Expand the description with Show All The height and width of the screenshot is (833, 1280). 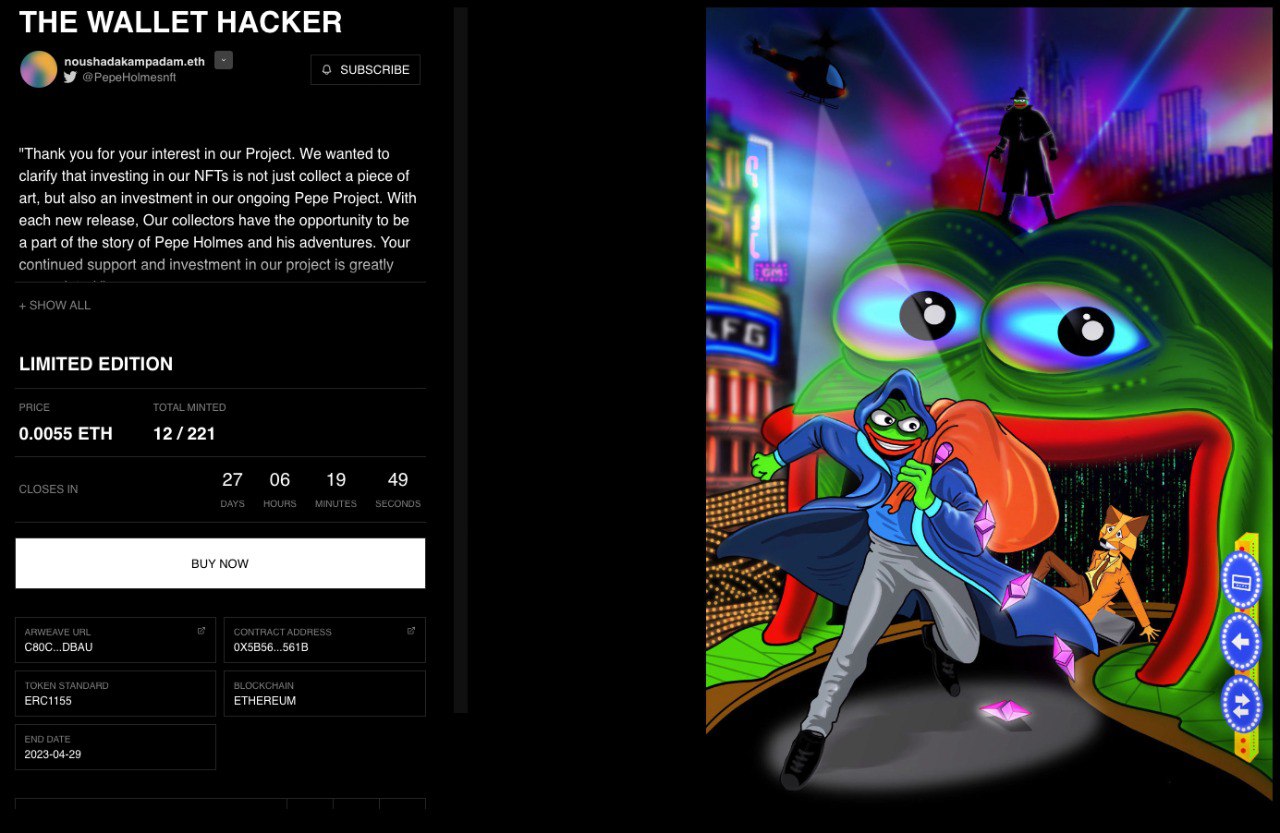(55, 305)
